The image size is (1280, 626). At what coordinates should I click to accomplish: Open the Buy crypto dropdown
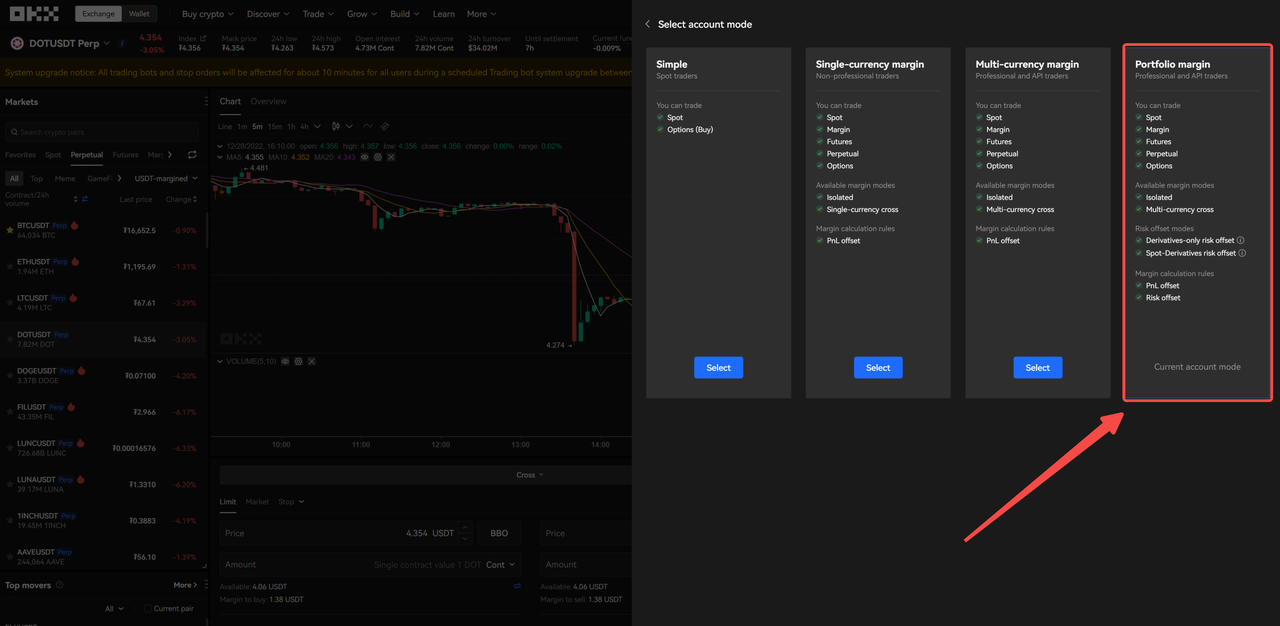pyautogui.click(x=208, y=14)
